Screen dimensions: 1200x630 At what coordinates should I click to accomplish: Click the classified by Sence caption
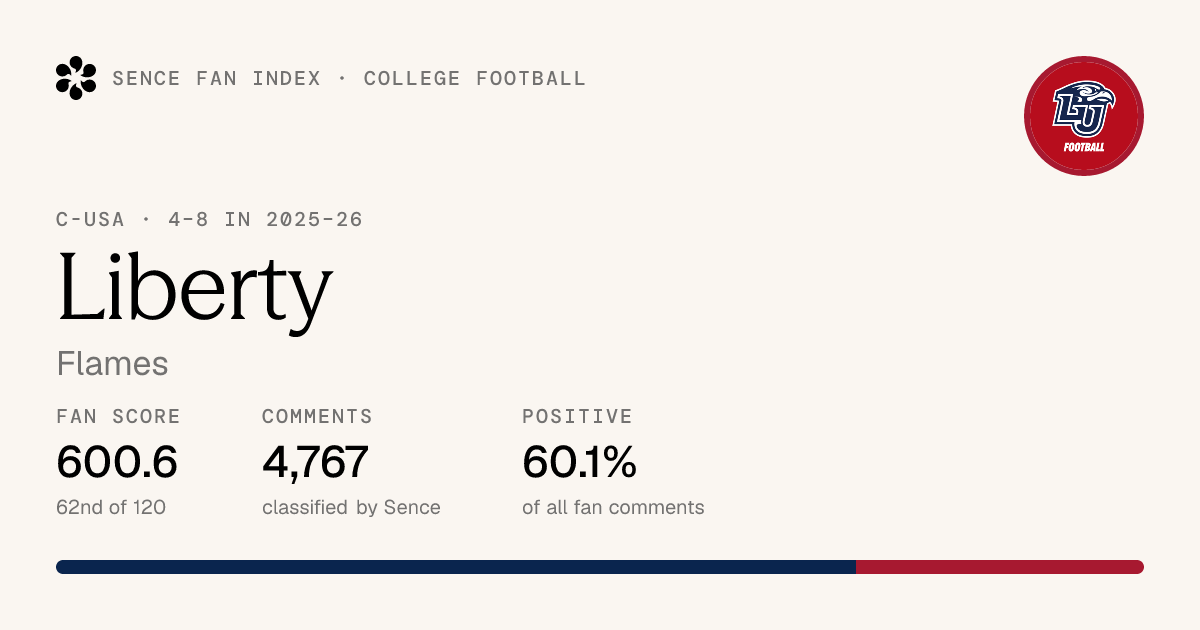351,507
